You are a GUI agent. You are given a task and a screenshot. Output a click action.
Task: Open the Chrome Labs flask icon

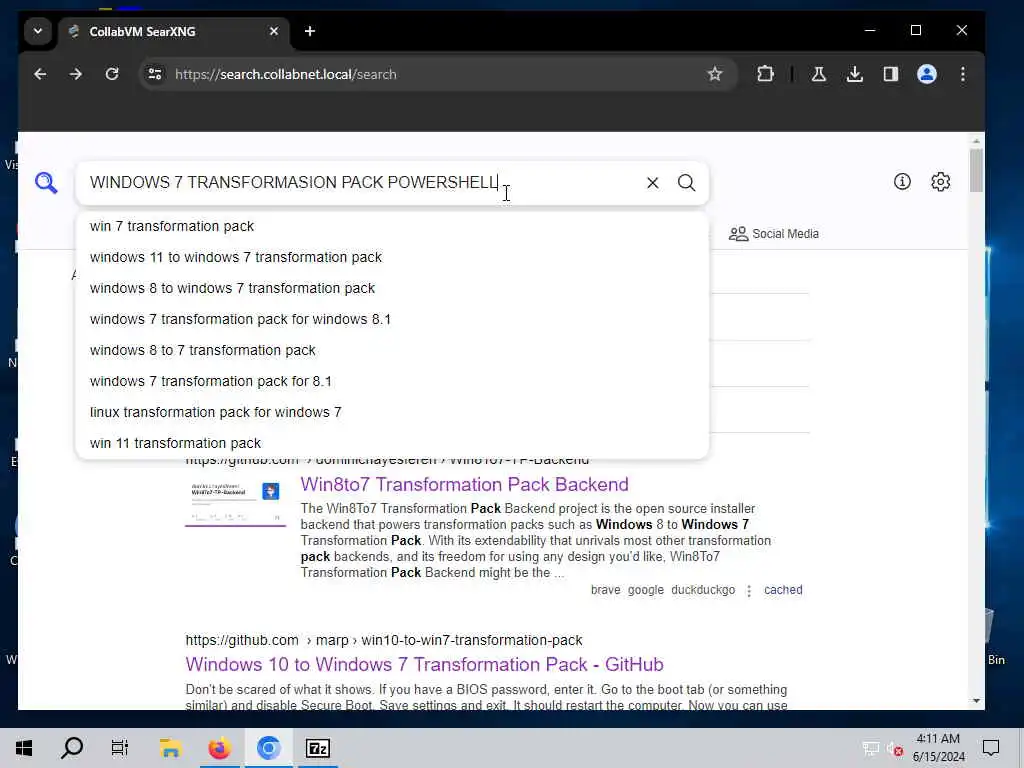point(818,74)
